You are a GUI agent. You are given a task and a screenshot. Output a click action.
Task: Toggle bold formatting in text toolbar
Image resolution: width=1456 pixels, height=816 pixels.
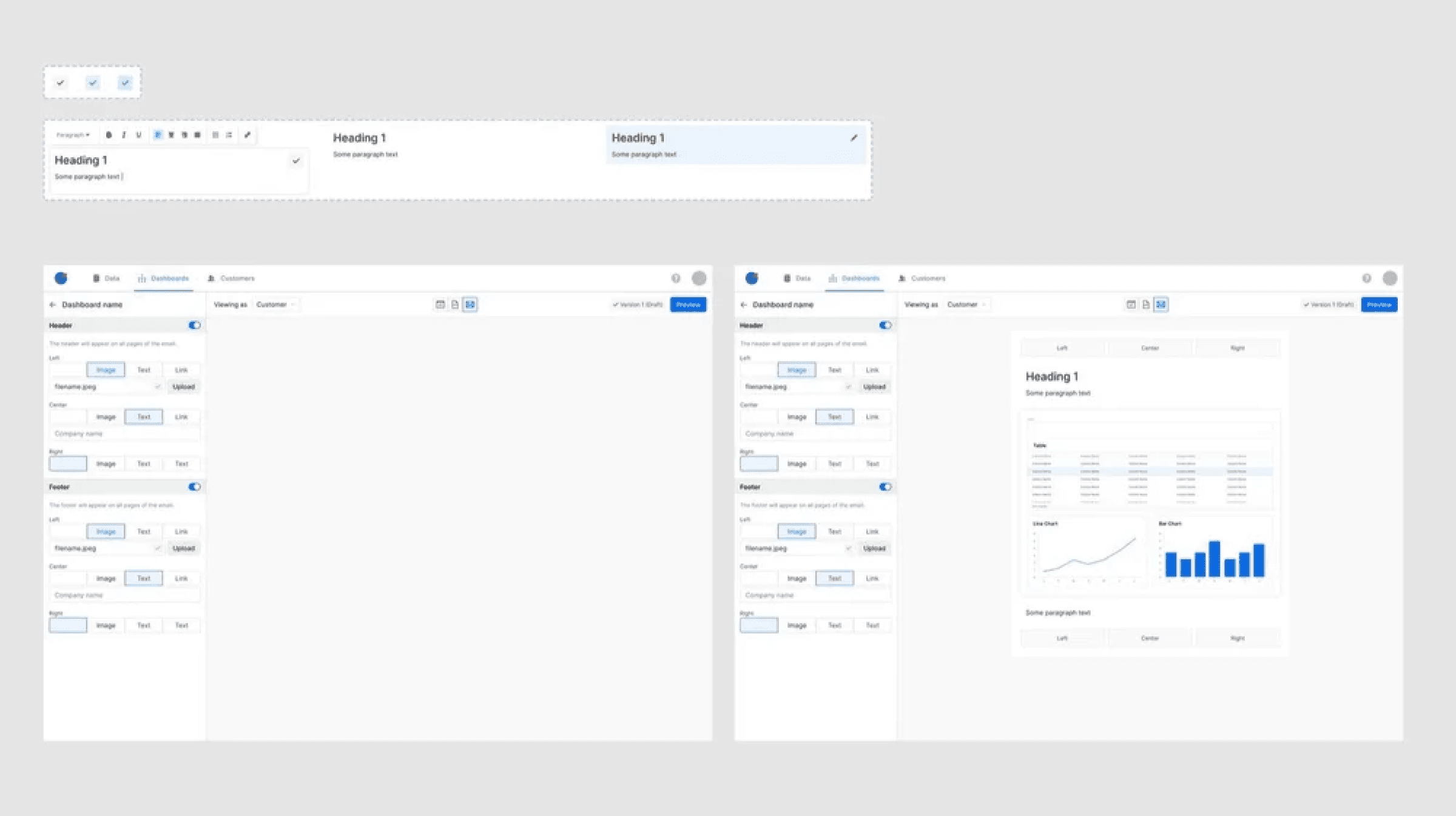[x=109, y=135]
